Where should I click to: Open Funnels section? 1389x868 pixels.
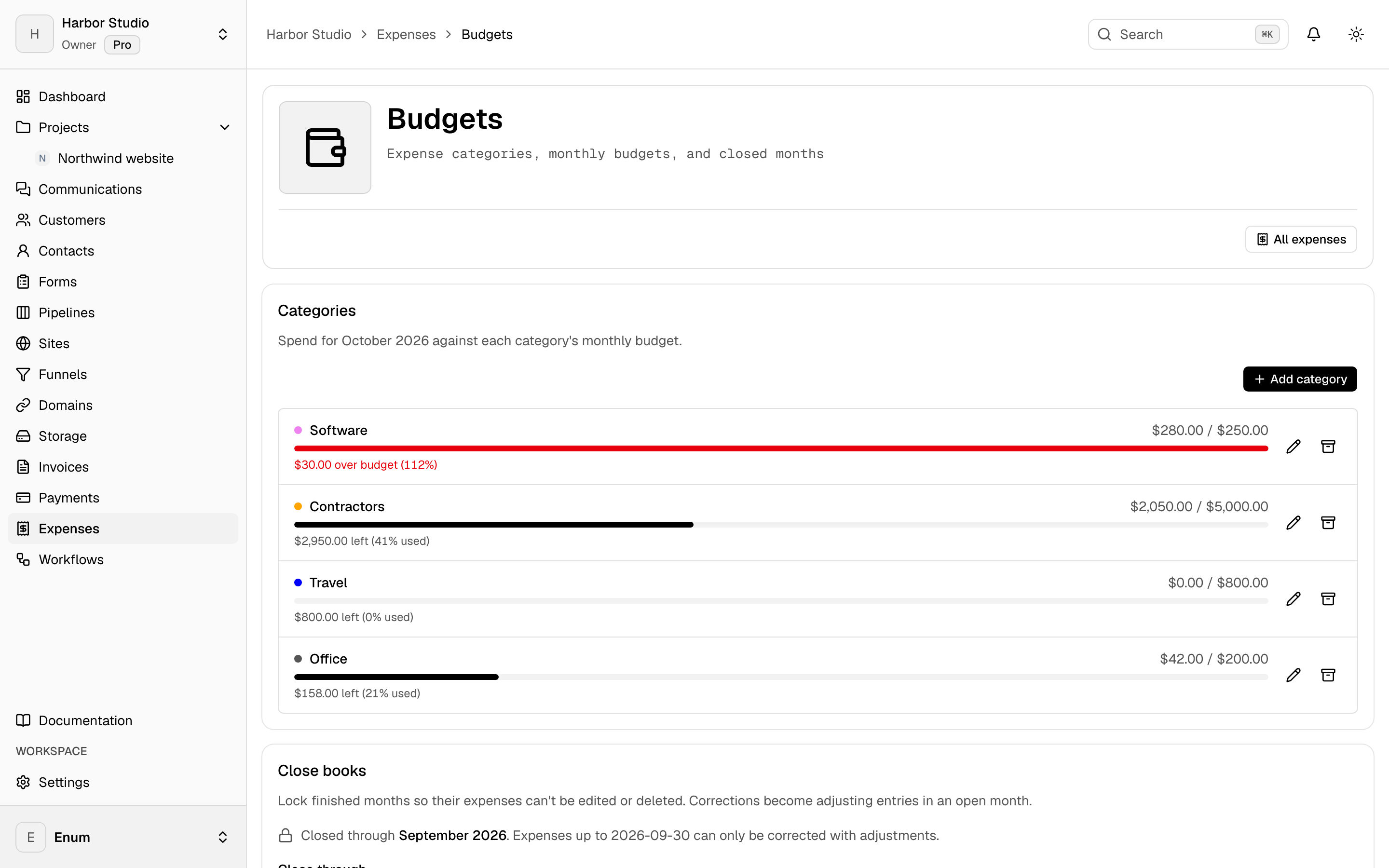click(x=123, y=374)
